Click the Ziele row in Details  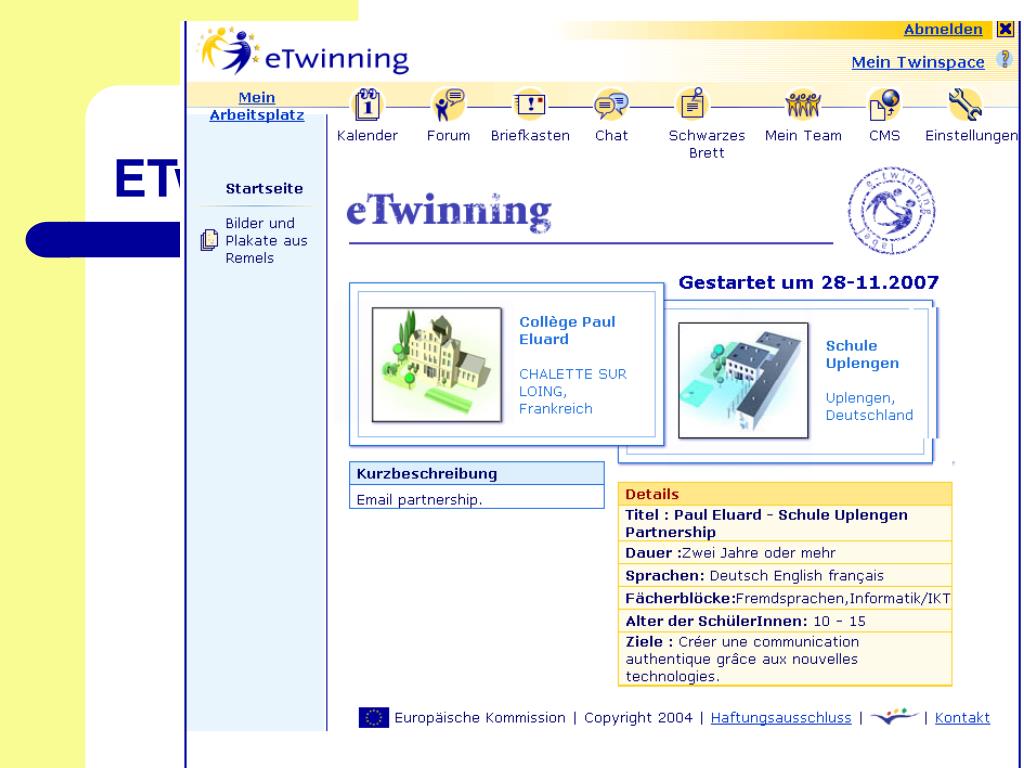(x=785, y=659)
